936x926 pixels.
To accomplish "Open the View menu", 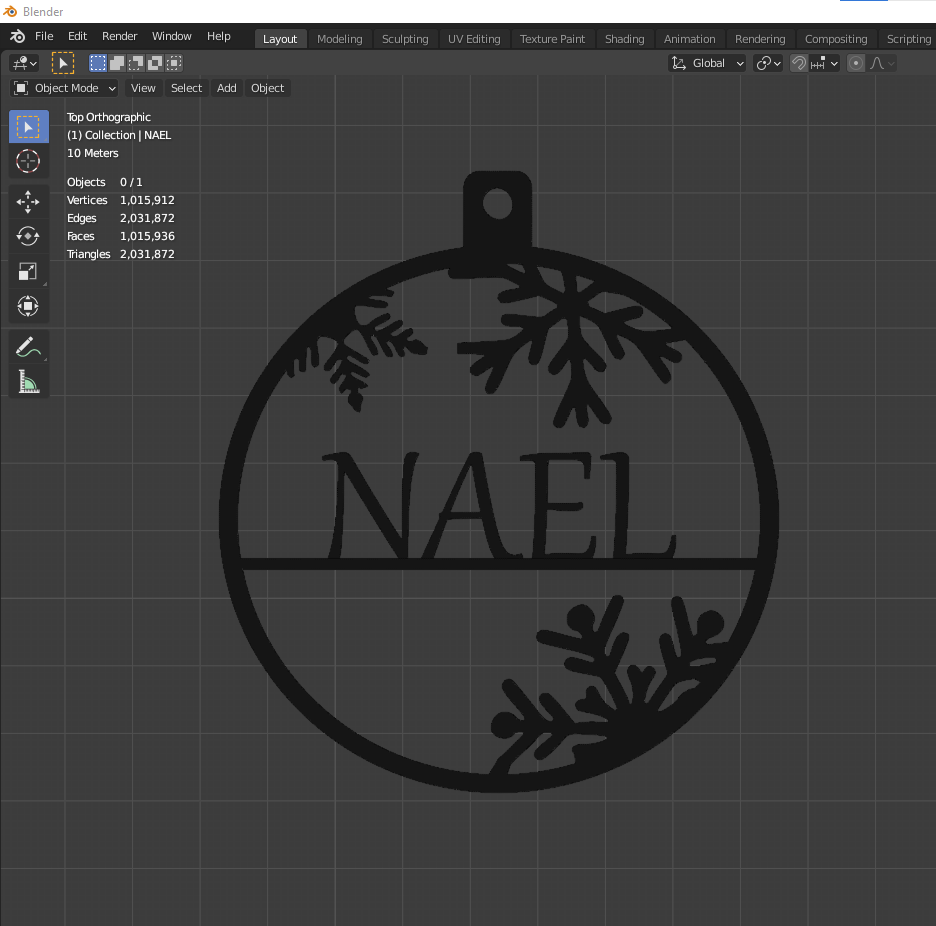I will coord(143,88).
